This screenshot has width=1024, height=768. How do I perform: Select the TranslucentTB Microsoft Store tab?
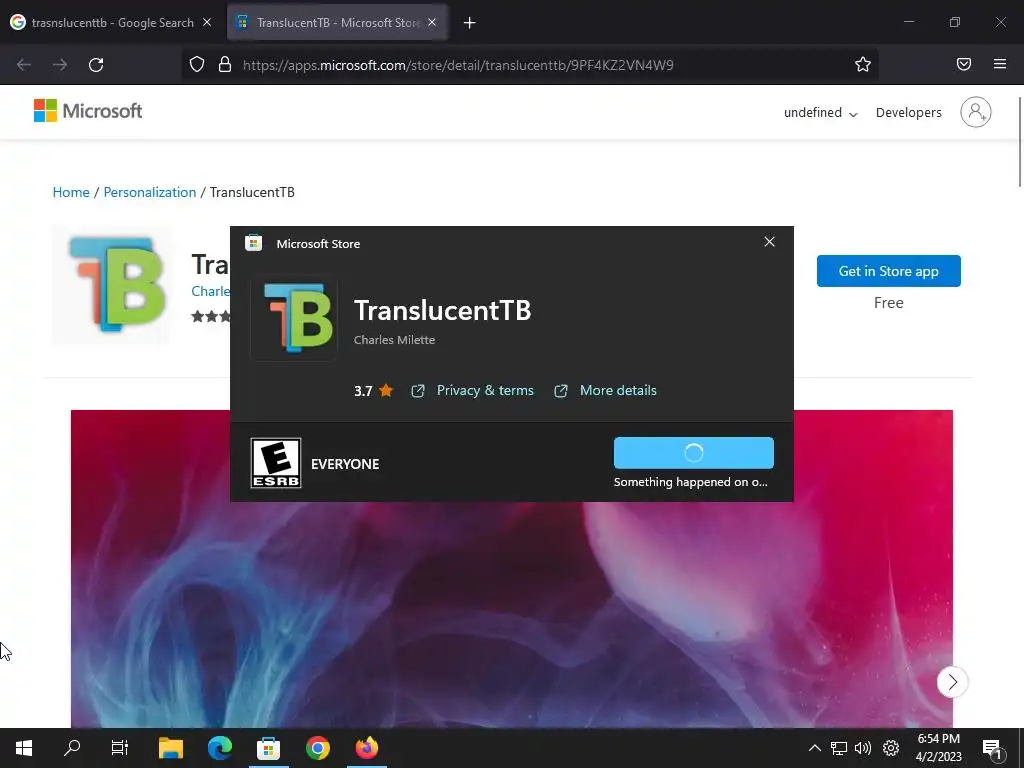pyautogui.click(x=337, y=23)
